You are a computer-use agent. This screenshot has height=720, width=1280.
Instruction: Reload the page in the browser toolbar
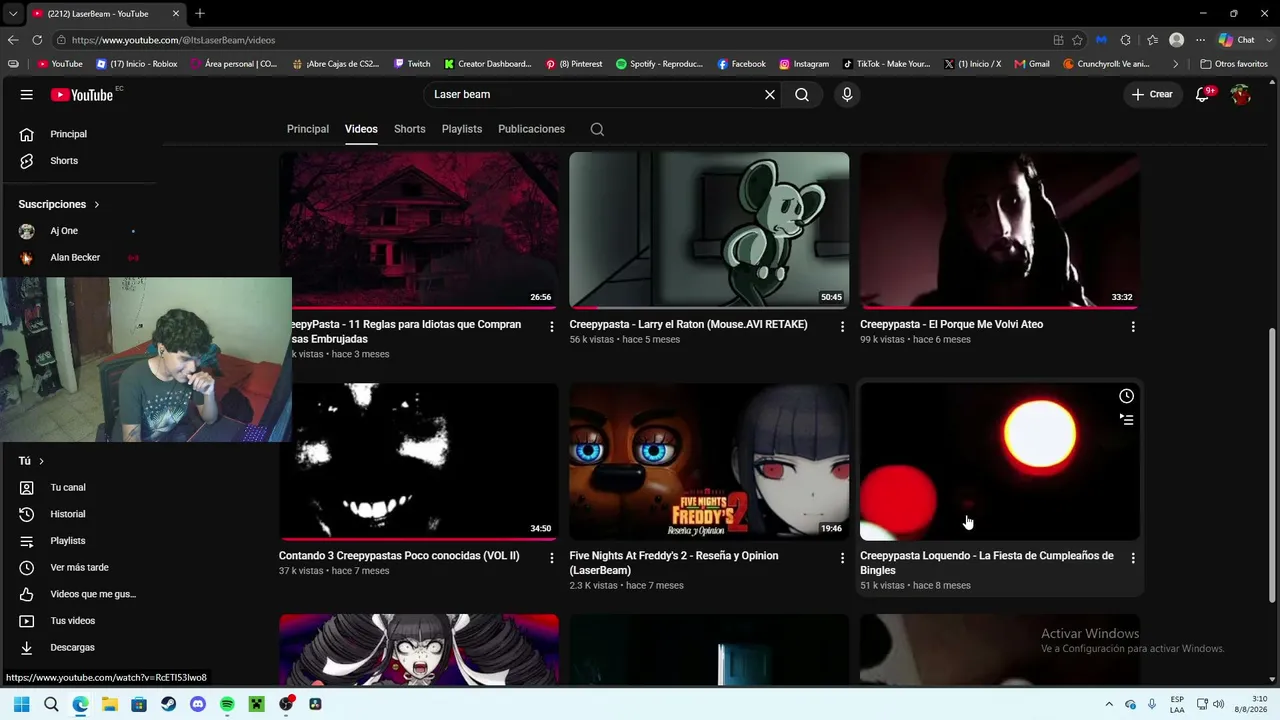[37, 40]
